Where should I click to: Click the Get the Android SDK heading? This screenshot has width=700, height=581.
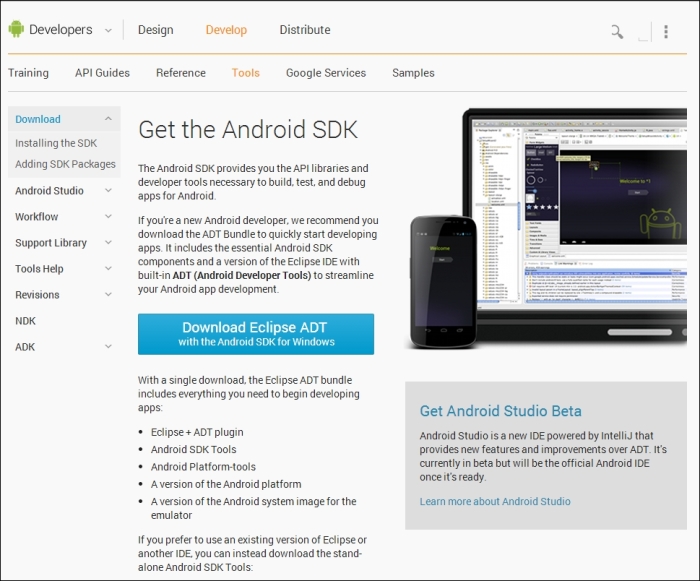point(248,130)
